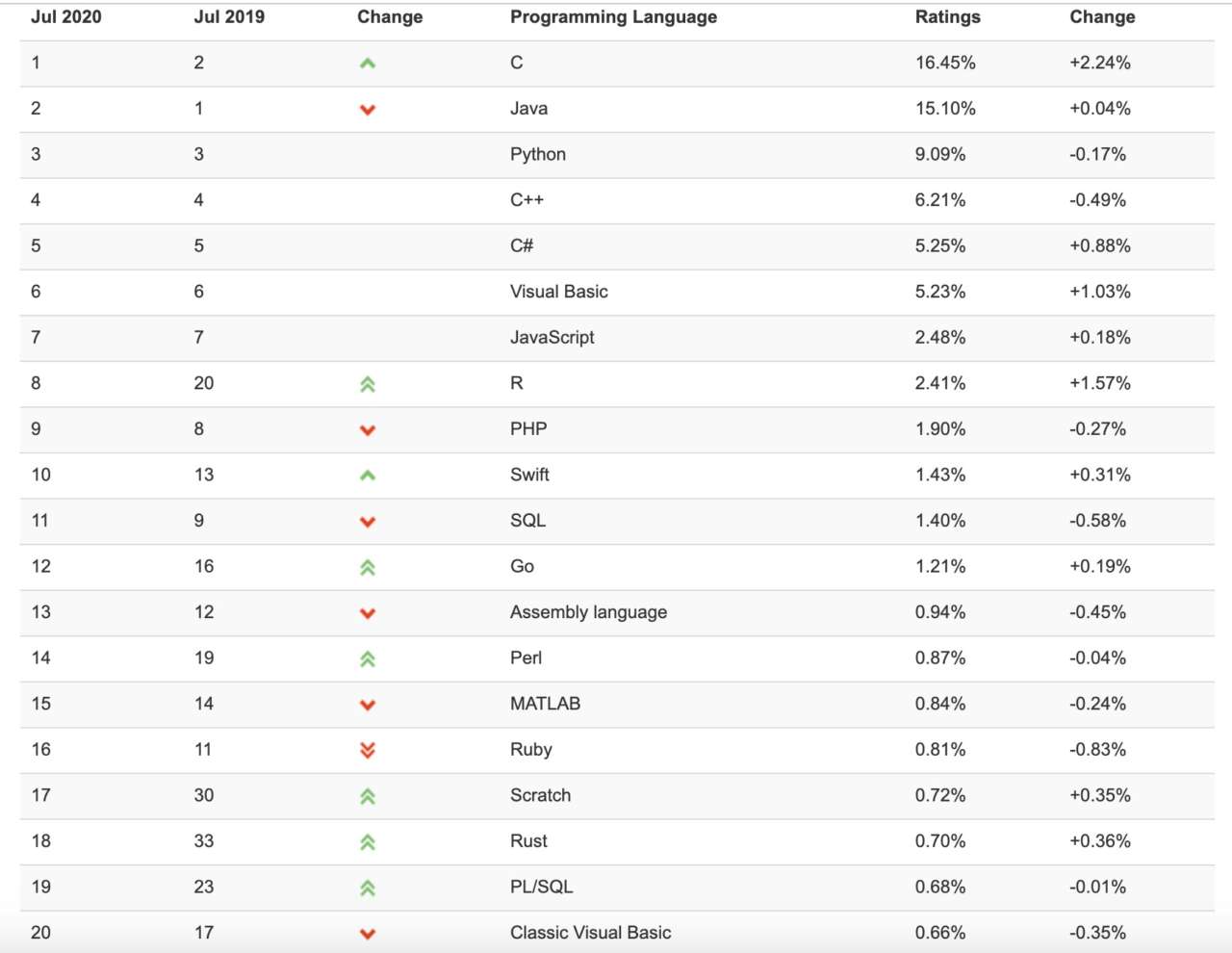Click the double green arrow beside Perl
The image size is (1232, 953).
pos(367,659)
